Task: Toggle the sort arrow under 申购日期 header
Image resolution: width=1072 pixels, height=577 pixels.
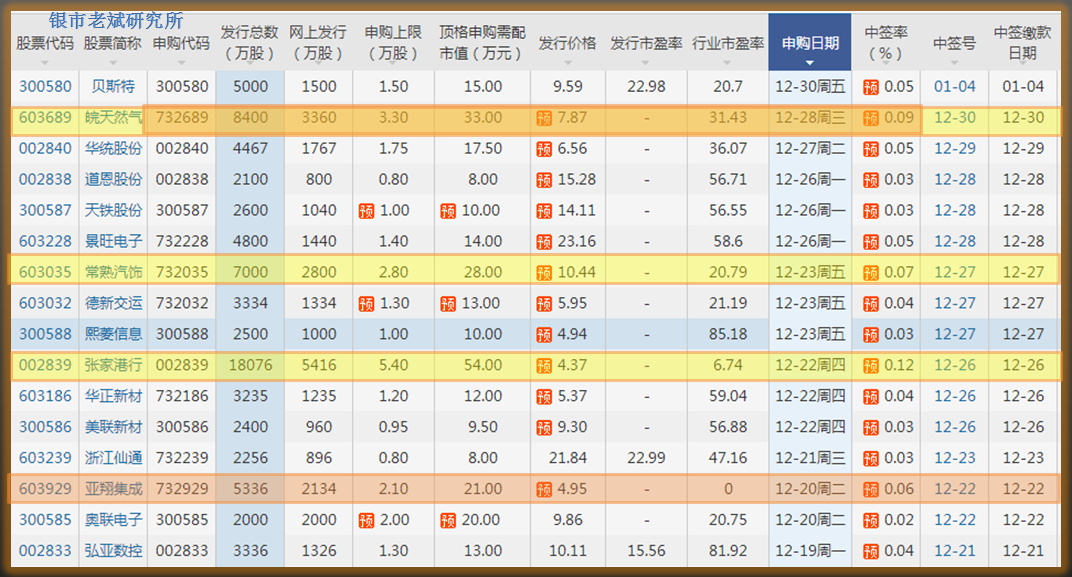Action: [x=810, y=63]
